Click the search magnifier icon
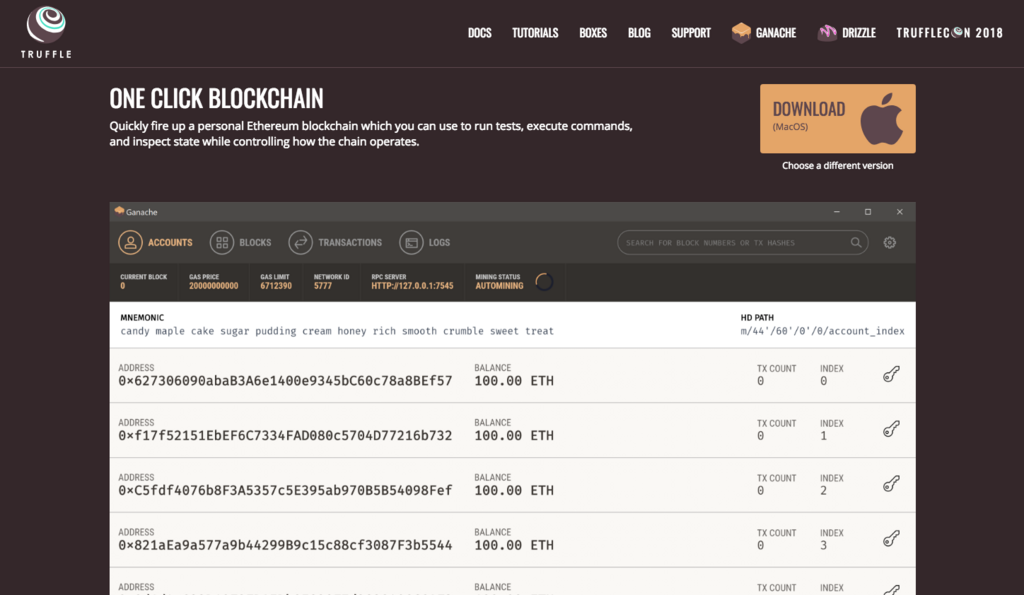The width and height of the screenshot is (1024, 595). click(856, 242)
